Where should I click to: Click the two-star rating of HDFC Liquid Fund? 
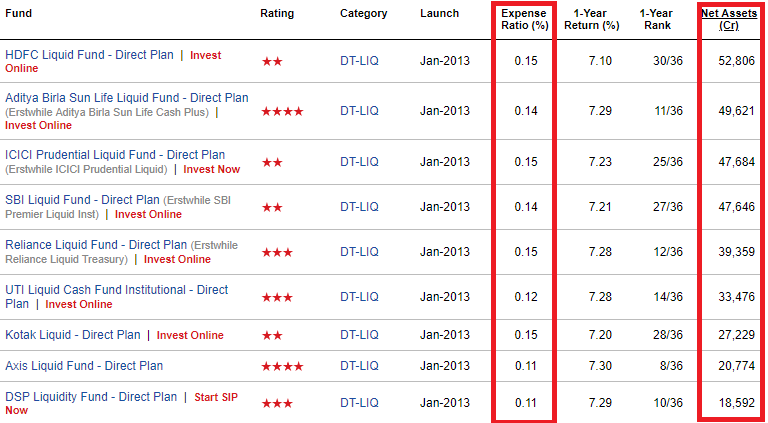click(x=272, y=62)
